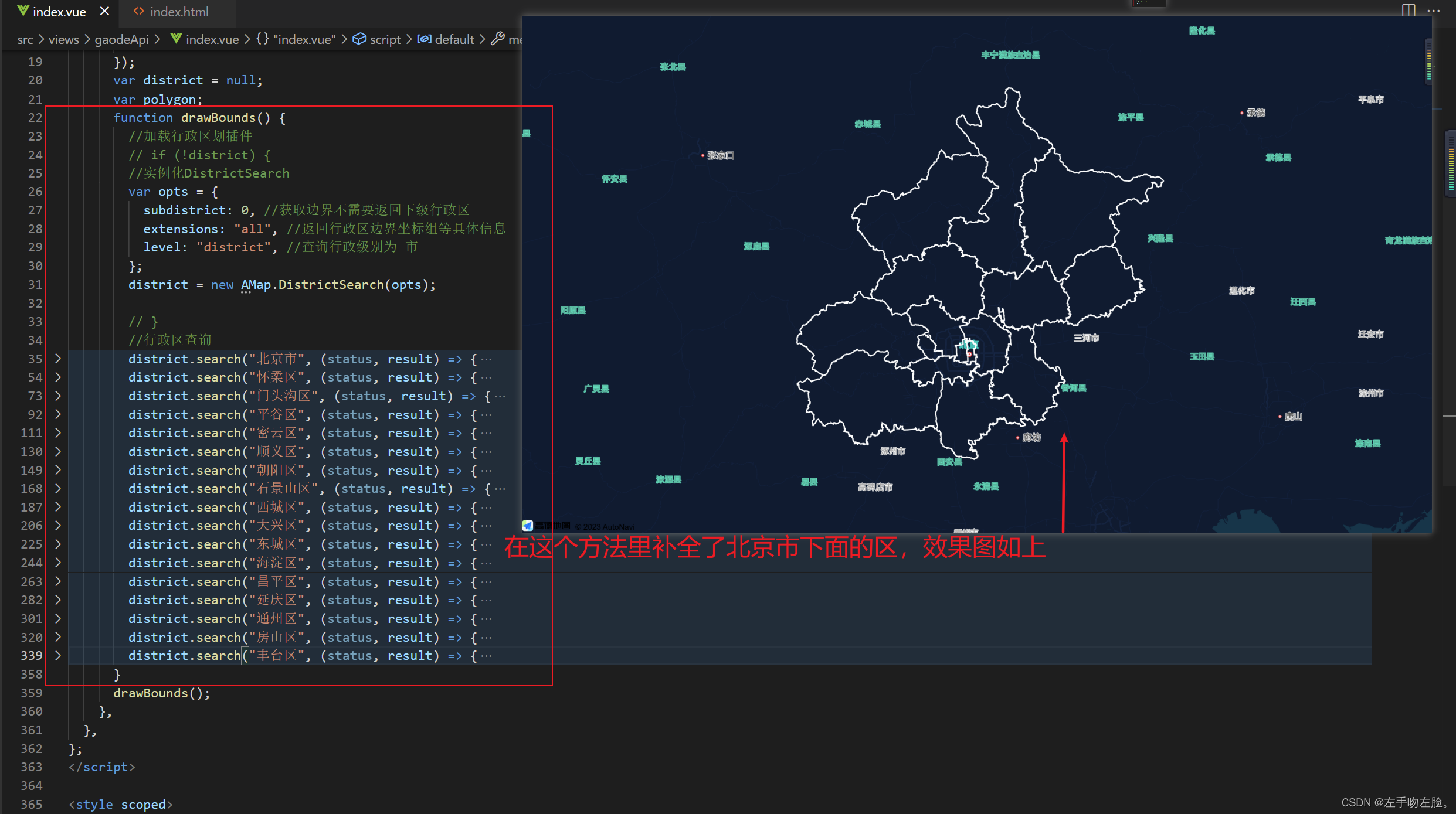Viewport: 1456px width, 814px height.
Task: Open the editor more actions menu
Action: click(1433, 11)
